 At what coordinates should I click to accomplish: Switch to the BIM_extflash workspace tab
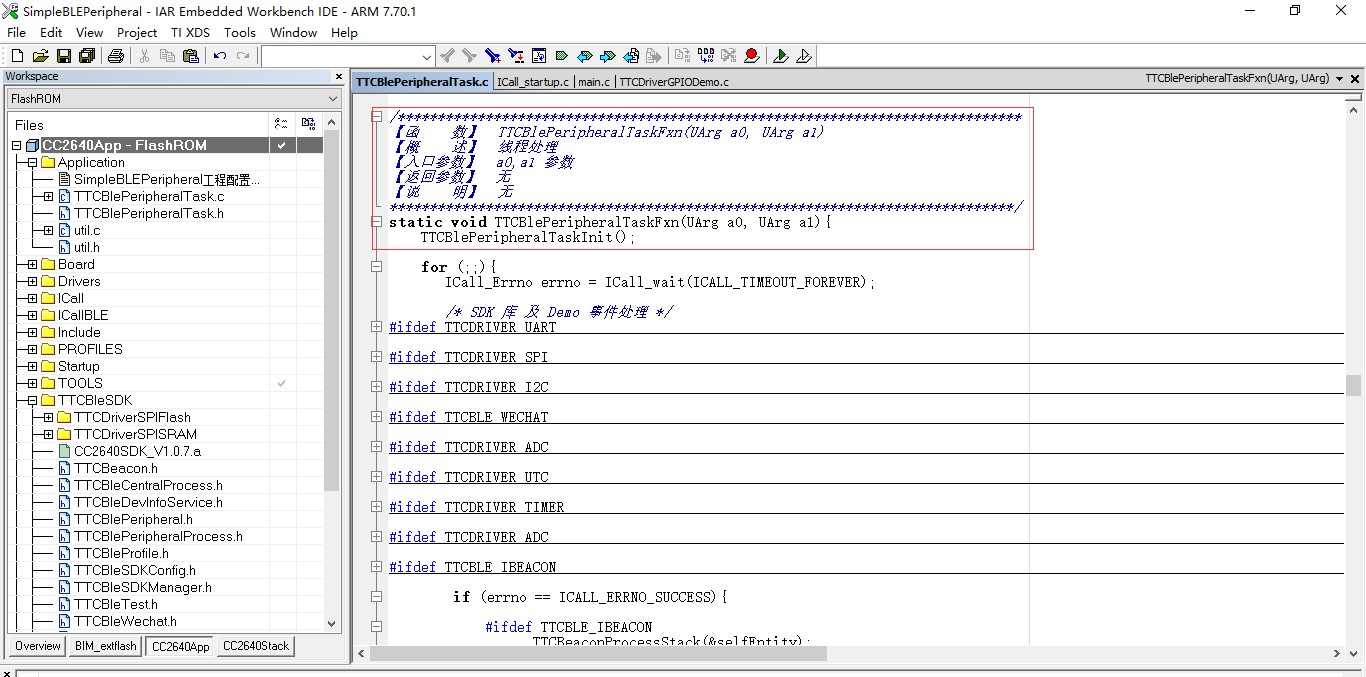click(105, 646)
